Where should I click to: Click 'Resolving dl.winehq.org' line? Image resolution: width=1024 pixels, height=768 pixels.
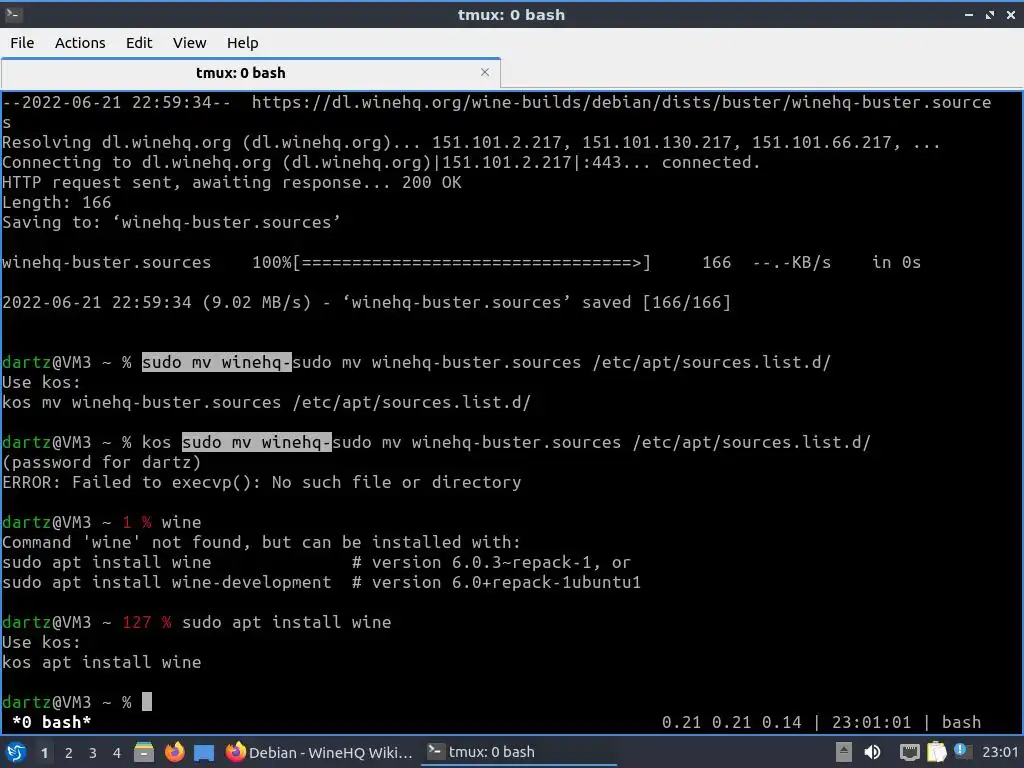click(471, 142)
